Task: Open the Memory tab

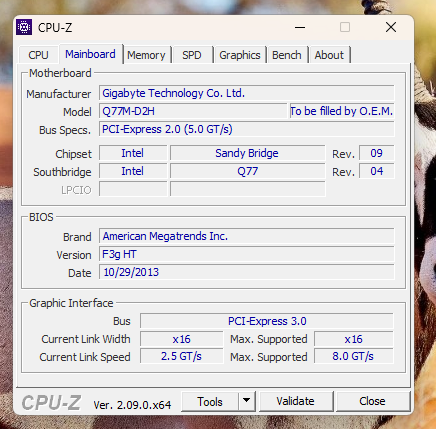Action: coord(146,55)
